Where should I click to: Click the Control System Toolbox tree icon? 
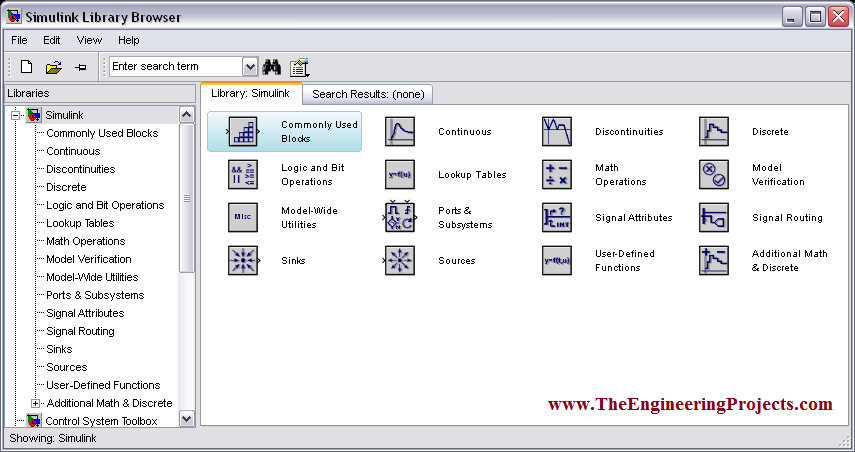[x=34, y=420]
